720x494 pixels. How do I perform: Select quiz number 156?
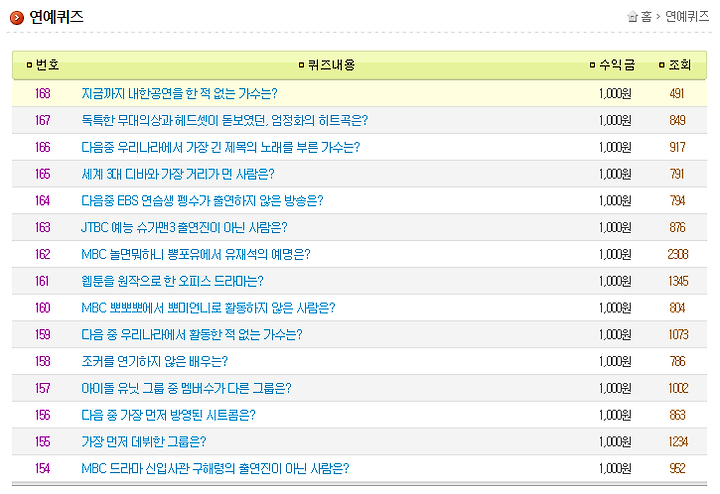point(43,415)
